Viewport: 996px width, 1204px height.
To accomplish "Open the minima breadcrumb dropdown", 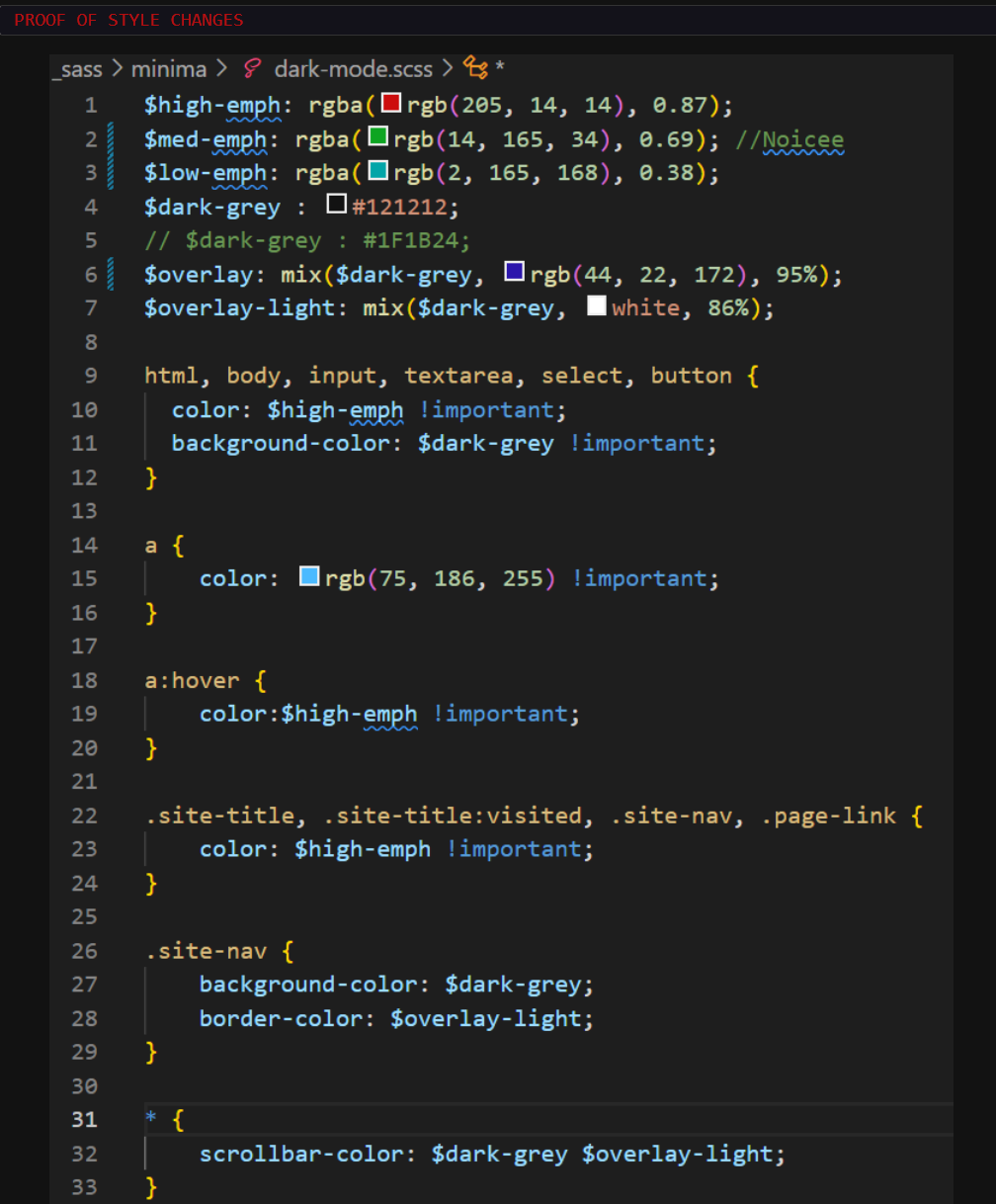I will click(x=168, y=68).
